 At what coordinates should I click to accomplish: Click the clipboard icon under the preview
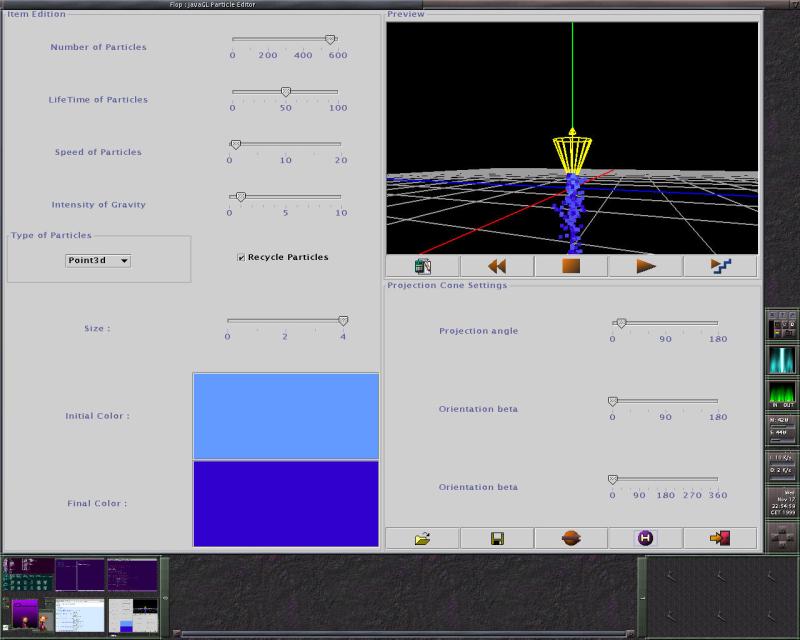(423, 266)
